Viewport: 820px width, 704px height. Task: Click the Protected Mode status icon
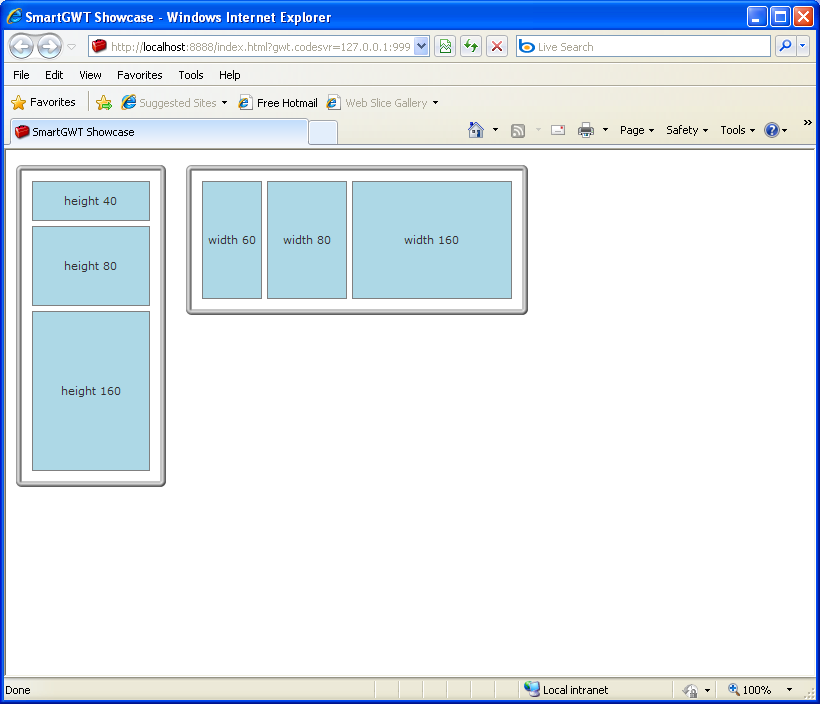coord(690,690)
